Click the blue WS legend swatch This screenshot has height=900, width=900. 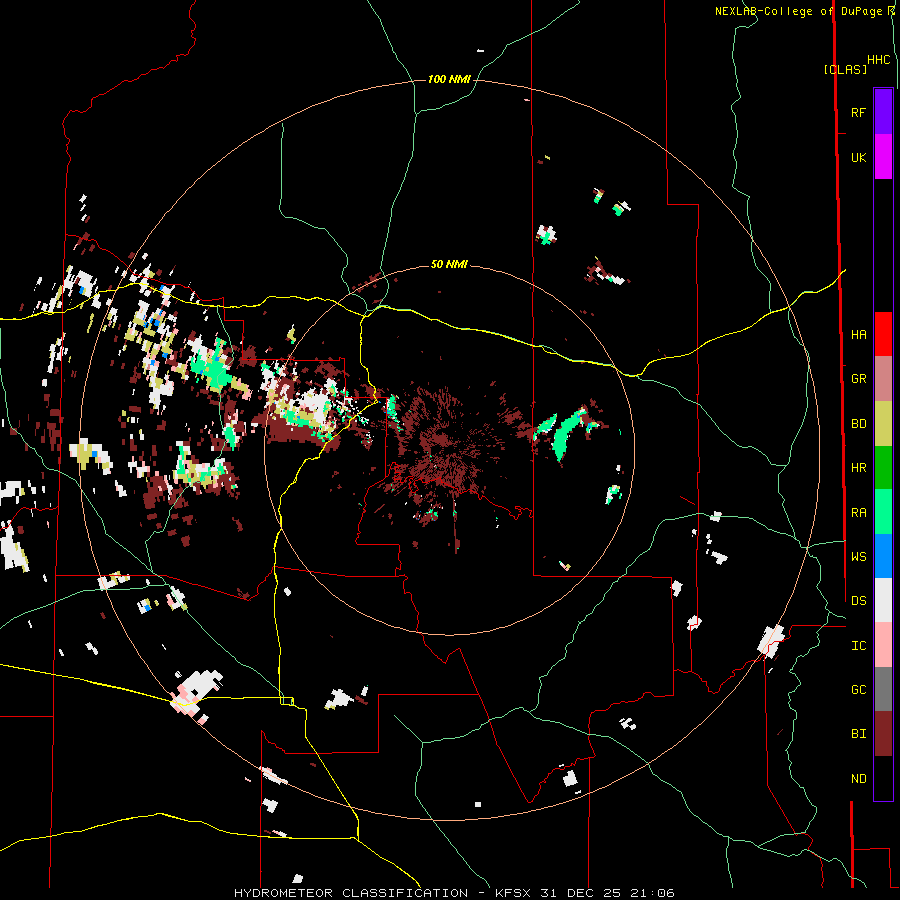pos(883,556)
